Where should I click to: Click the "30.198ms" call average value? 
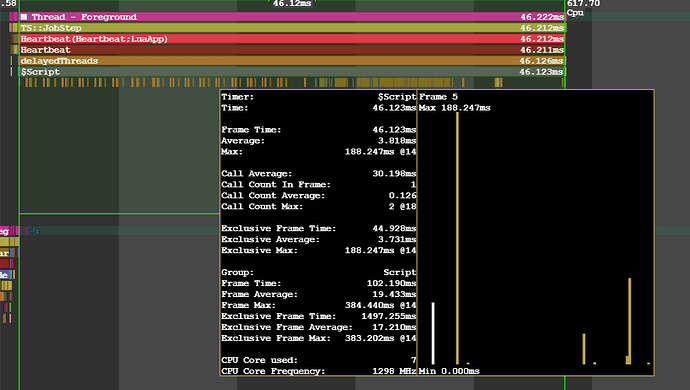coord(394,173)
